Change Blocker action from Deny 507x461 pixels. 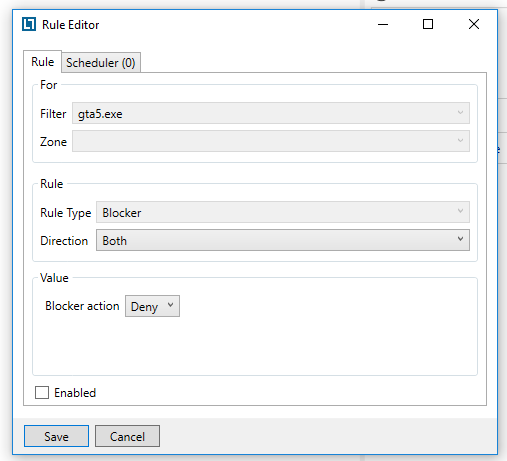152,306
